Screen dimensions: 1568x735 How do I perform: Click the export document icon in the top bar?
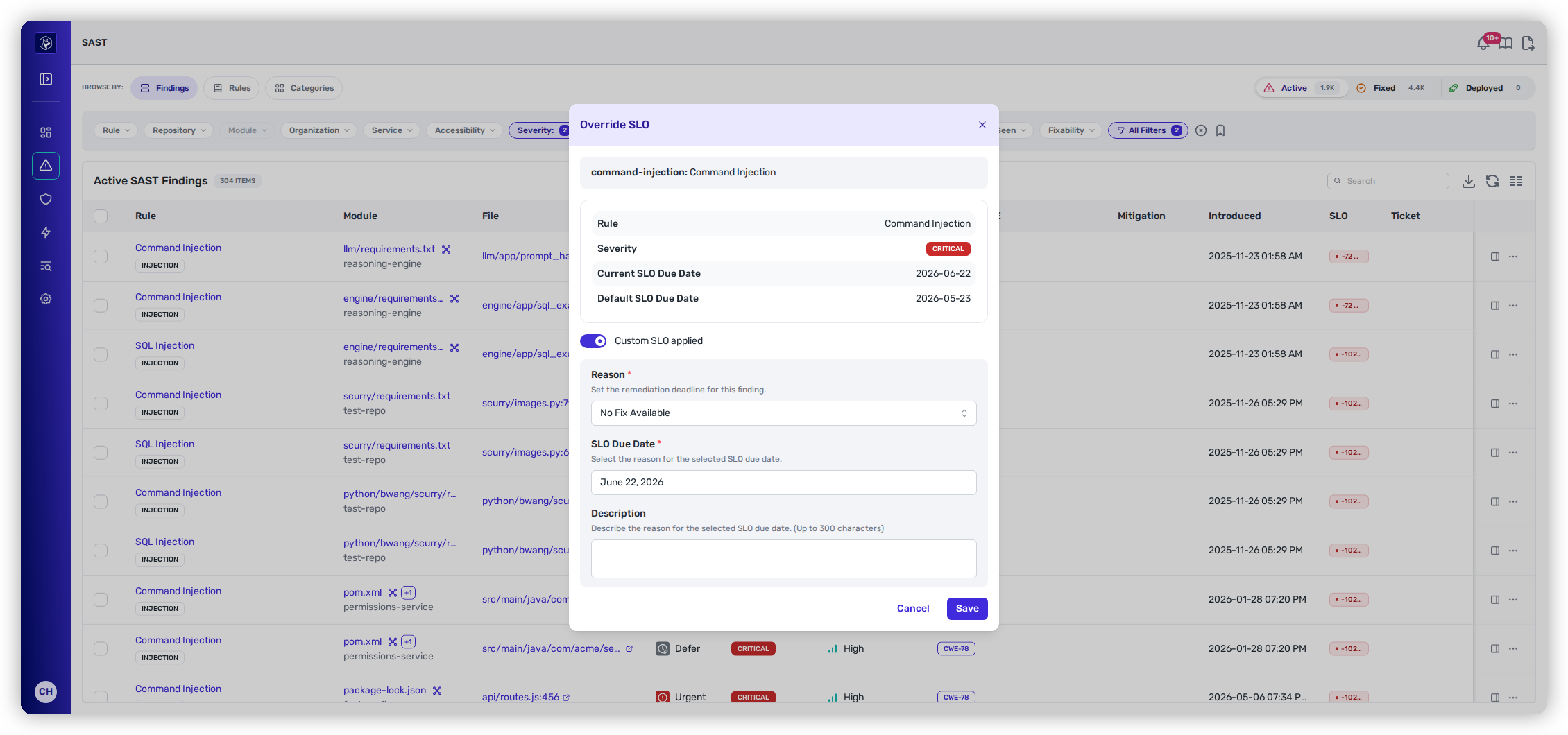[x=1528, y=43]
